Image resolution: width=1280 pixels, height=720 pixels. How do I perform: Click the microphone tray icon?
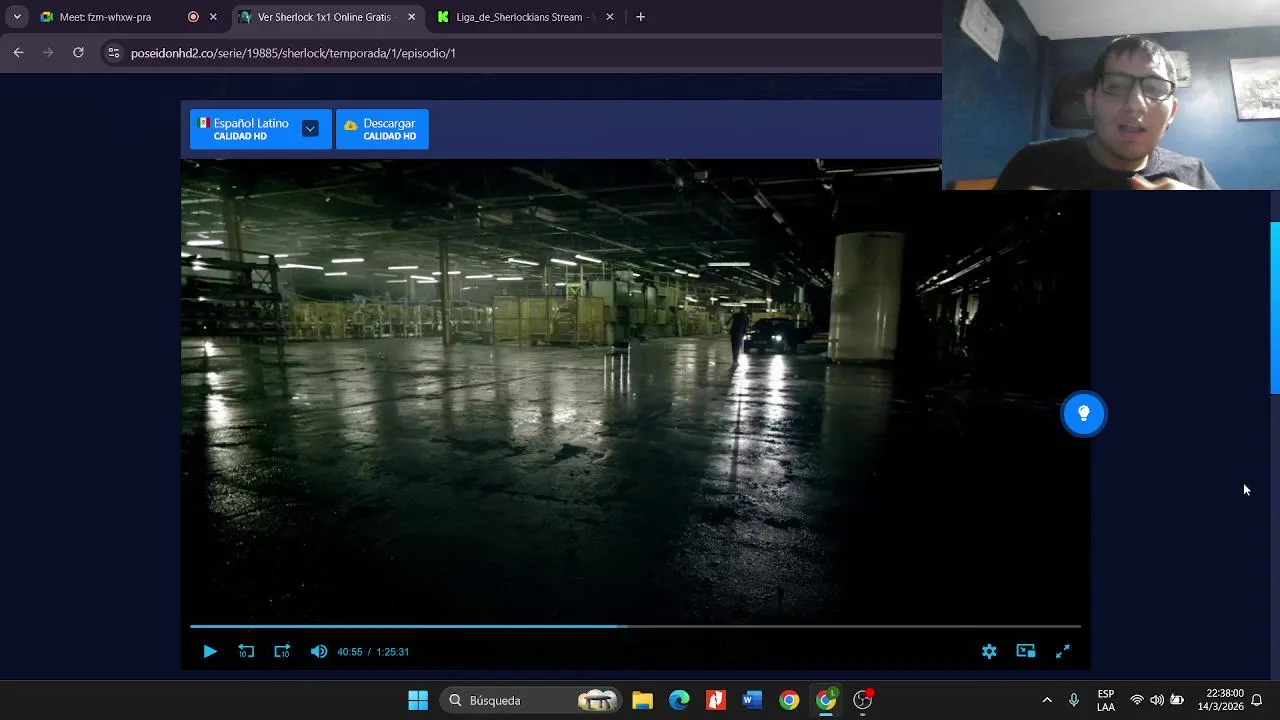point(1074,700)
